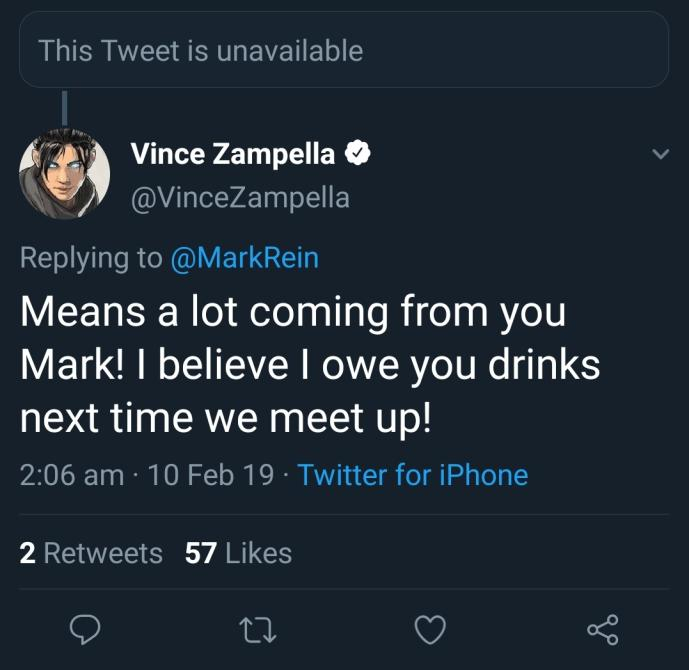Click the tweet line 'next time we meet up!'
Viewport: 689px width, 670px height.
pyautogui.click(x=226, y=418)
